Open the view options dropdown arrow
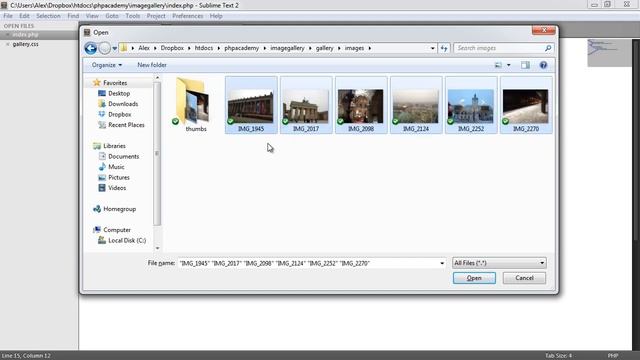The height and width of the screenshot is (360, 640). pos(509,65)
